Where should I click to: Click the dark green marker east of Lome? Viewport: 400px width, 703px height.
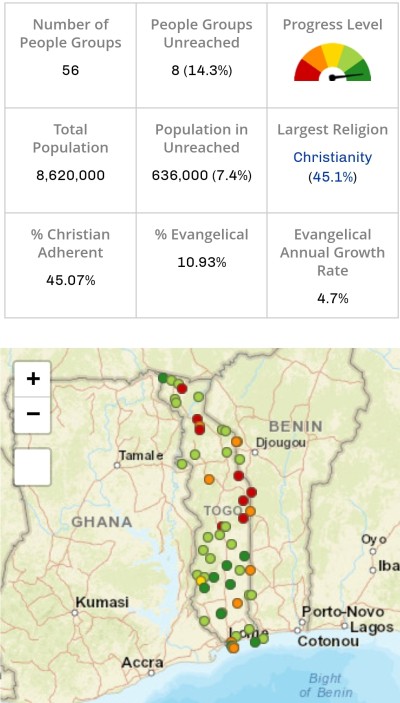255,642
